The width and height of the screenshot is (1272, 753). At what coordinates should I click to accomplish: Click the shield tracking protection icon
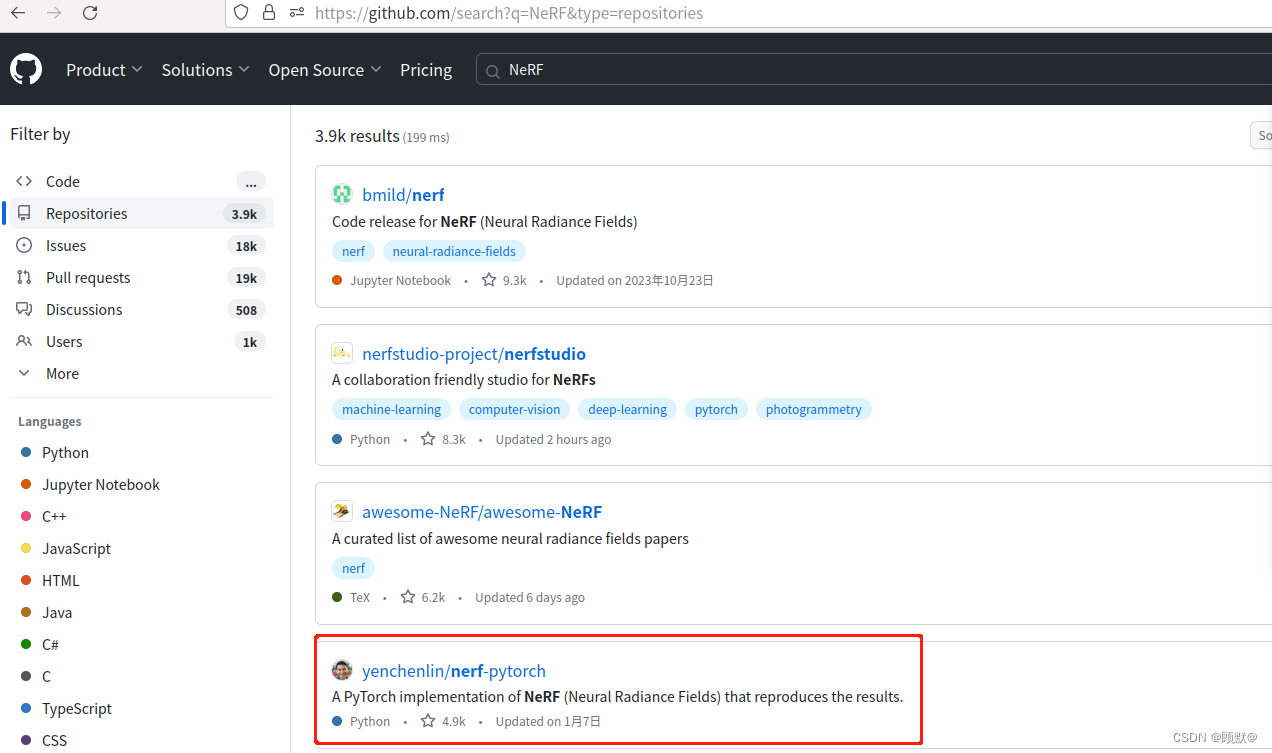tap(240, 13)
